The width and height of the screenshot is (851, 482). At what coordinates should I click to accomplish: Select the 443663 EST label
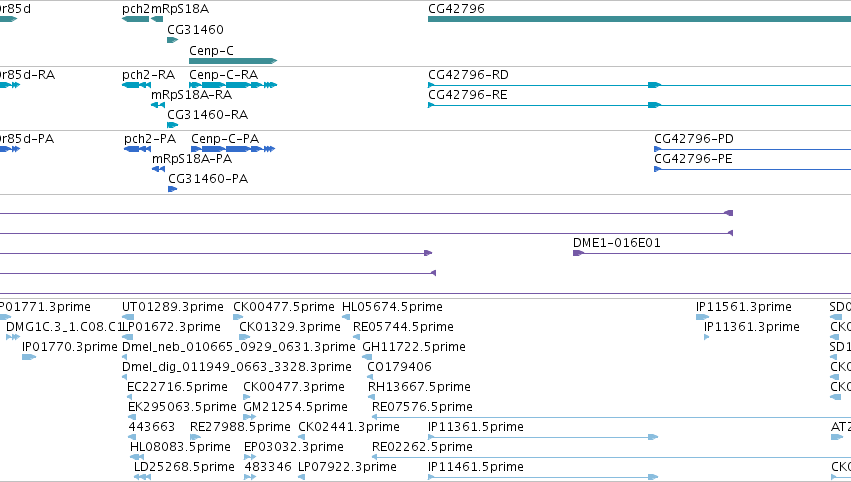pyautogui.click(x=151, y=427)
